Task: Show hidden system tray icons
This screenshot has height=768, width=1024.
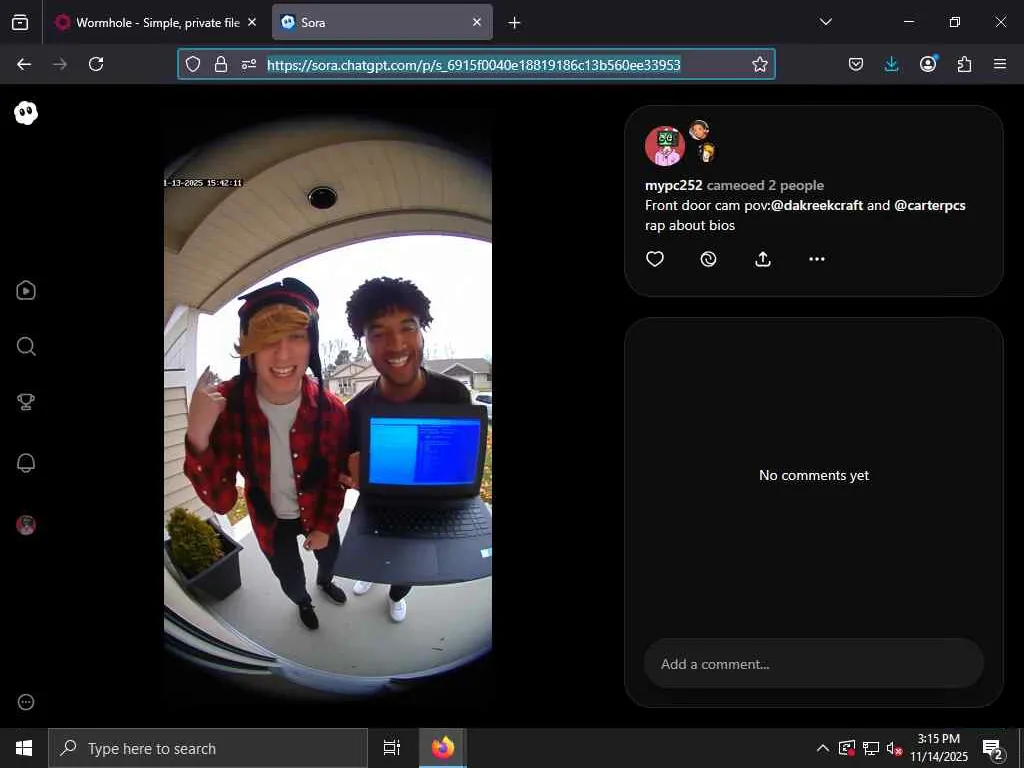Action: 823,748
